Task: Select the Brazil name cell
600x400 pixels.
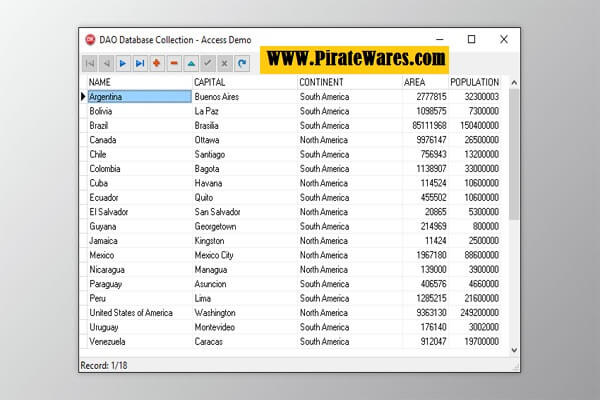Action: click(140, 126)
